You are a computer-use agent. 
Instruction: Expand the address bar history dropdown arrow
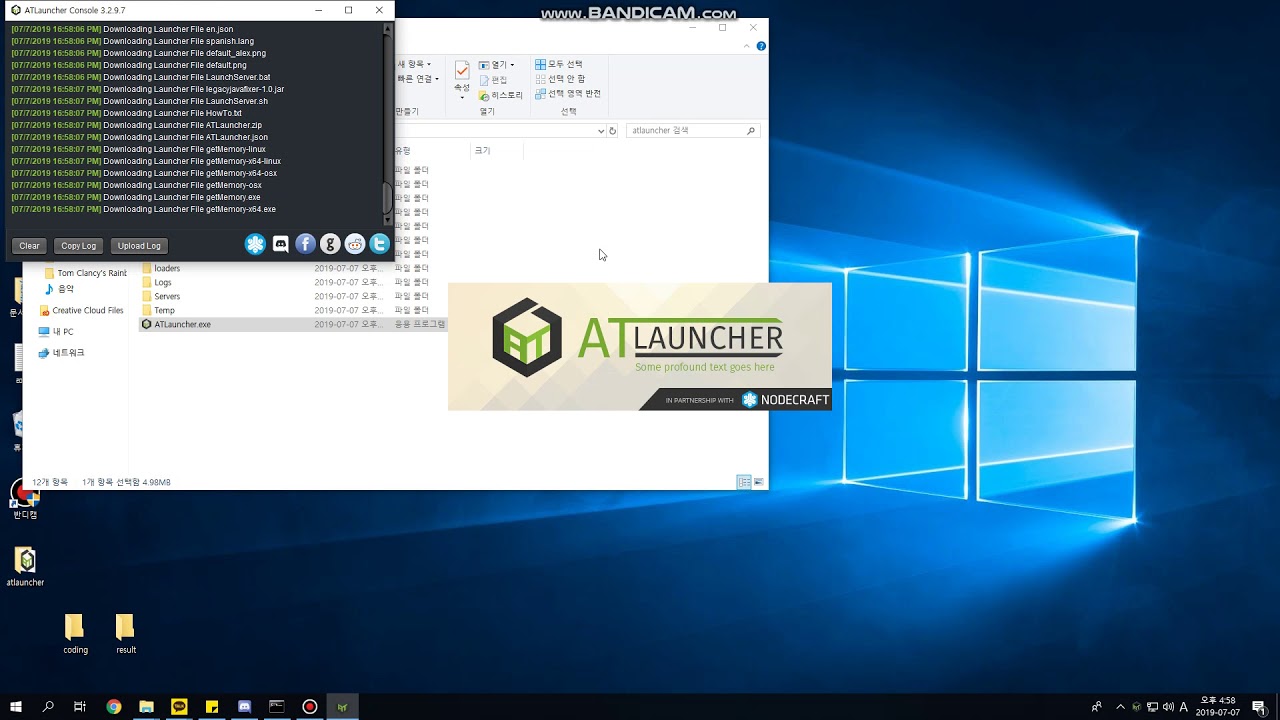point(601,131)
